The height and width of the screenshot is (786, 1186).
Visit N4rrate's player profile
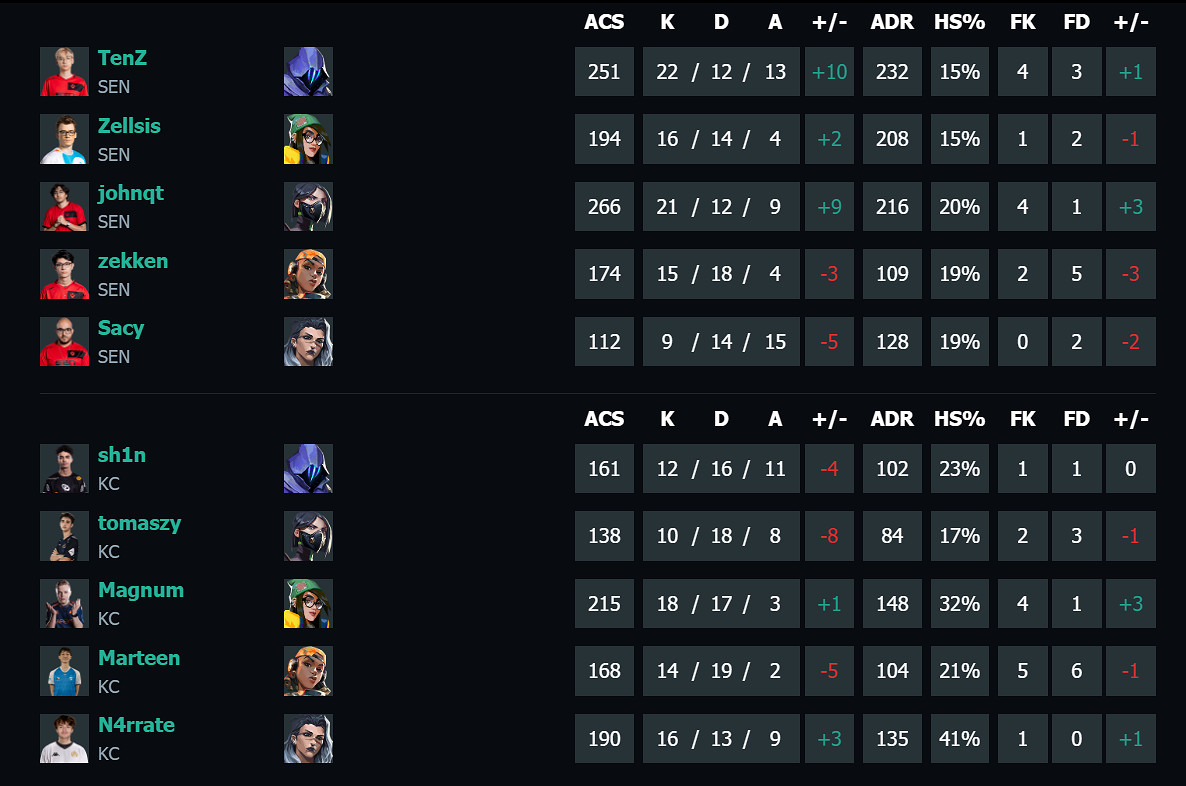point(136,725)
